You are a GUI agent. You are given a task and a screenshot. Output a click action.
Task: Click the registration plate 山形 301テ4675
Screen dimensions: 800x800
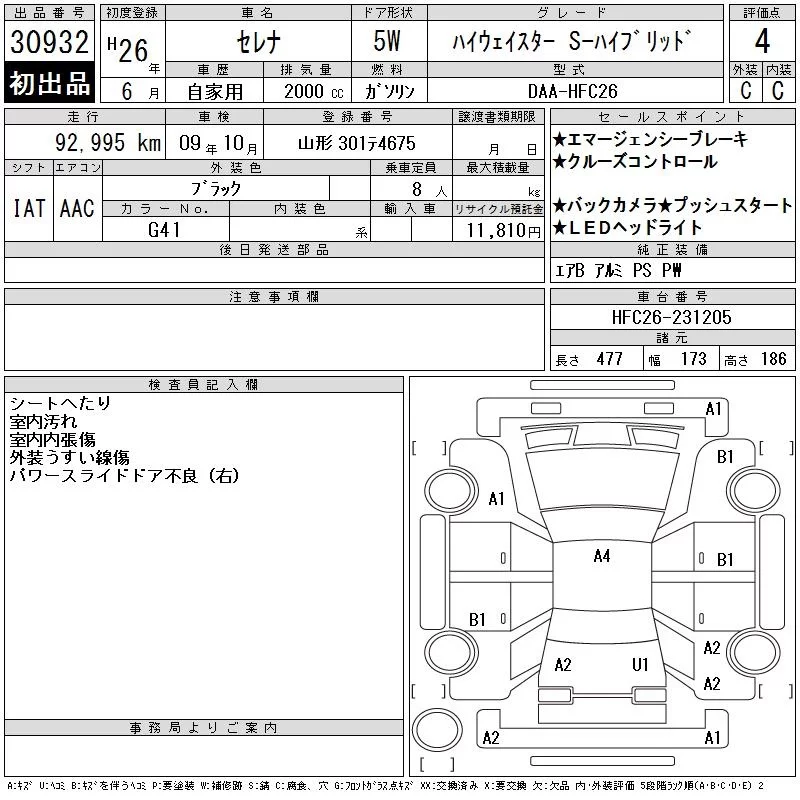[x=357, y=143]
